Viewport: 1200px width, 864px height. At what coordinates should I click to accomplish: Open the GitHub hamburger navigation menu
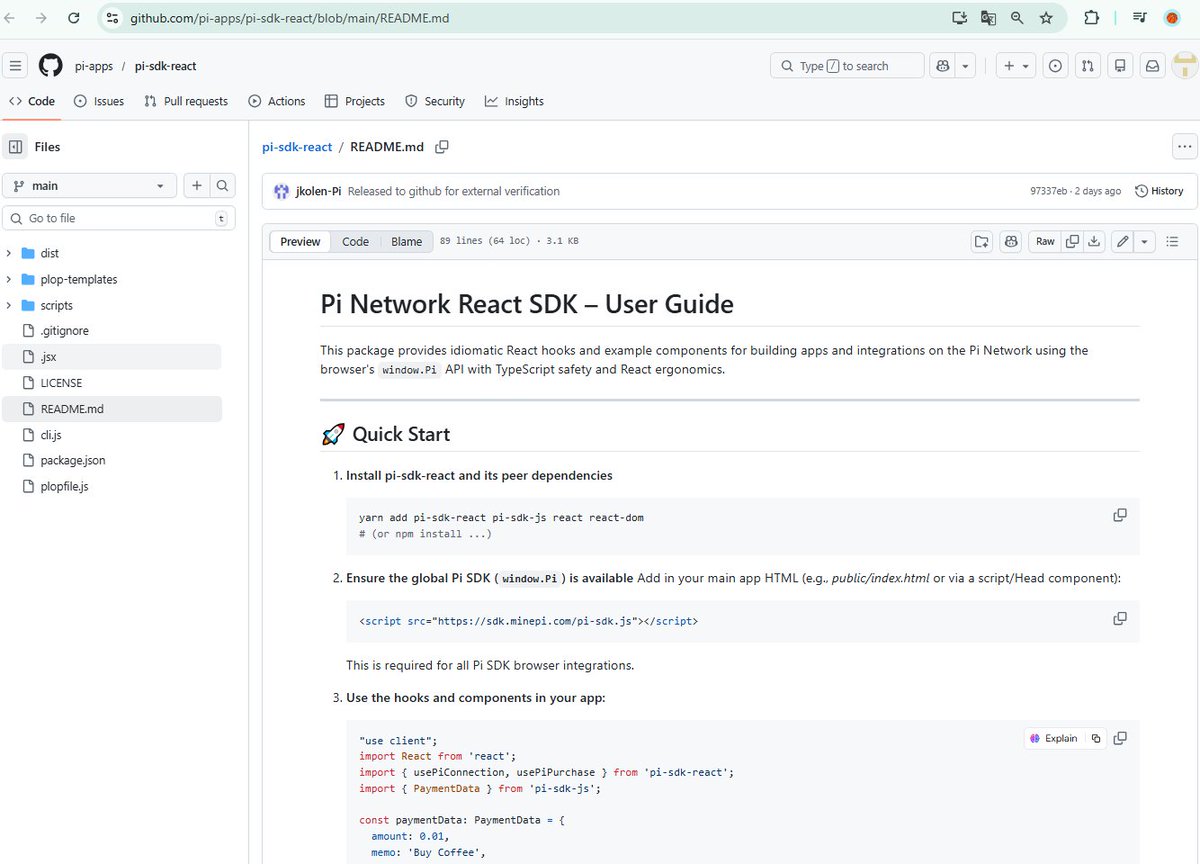pos(15,66)
